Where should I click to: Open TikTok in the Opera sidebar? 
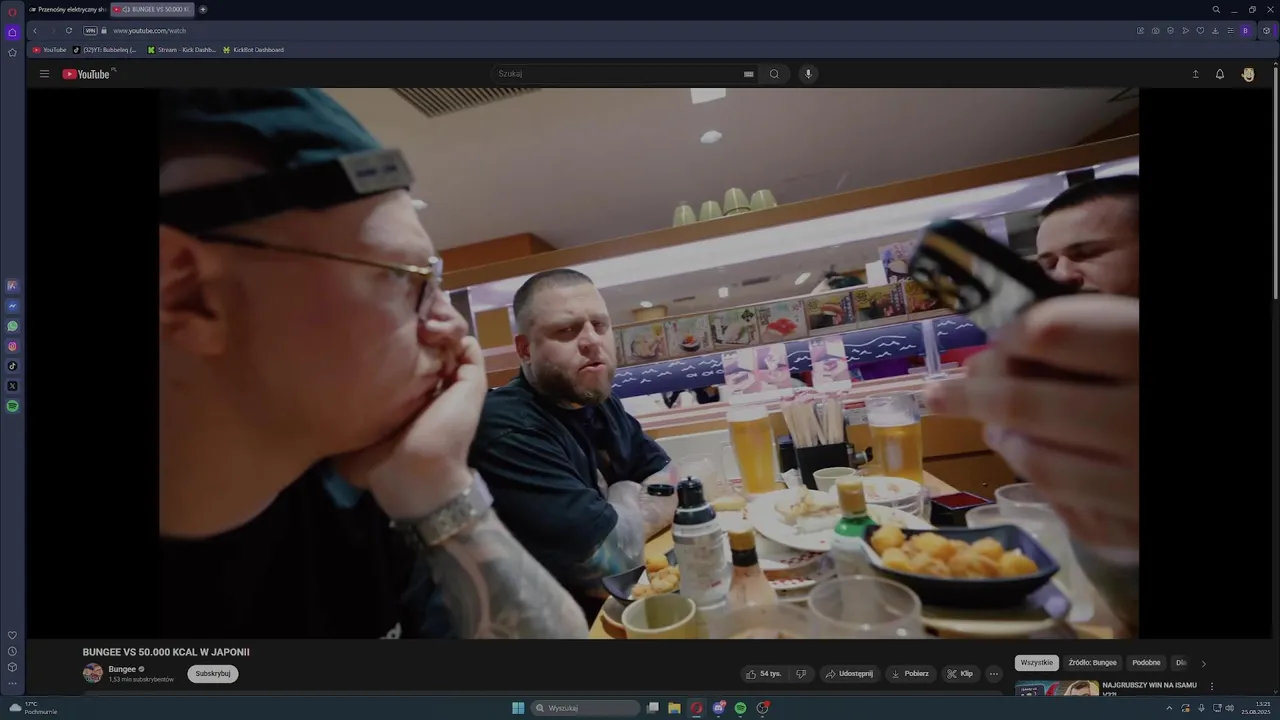[x=12, y=366]
